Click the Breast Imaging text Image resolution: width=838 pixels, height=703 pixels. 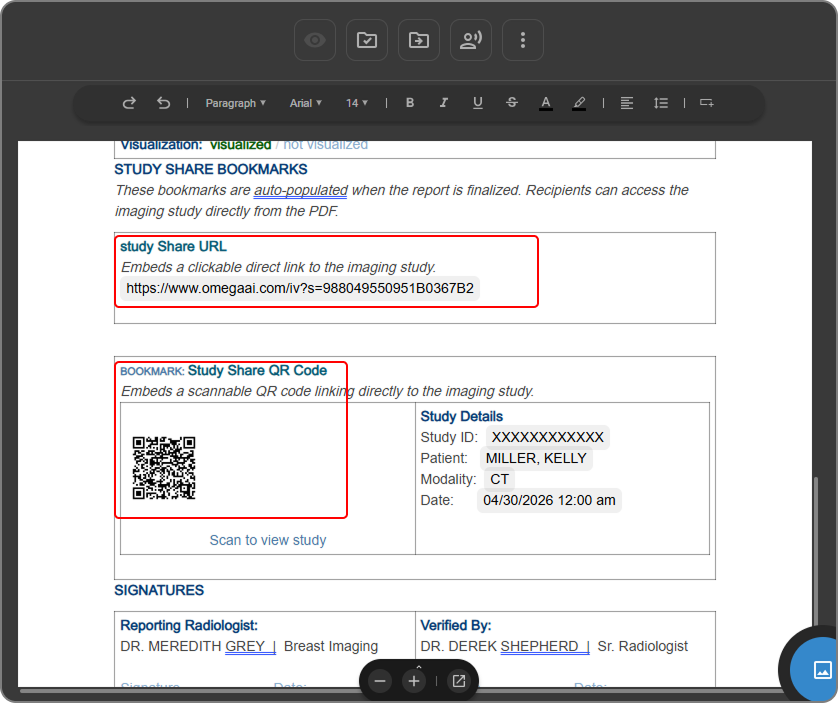(x=331, y=646)
